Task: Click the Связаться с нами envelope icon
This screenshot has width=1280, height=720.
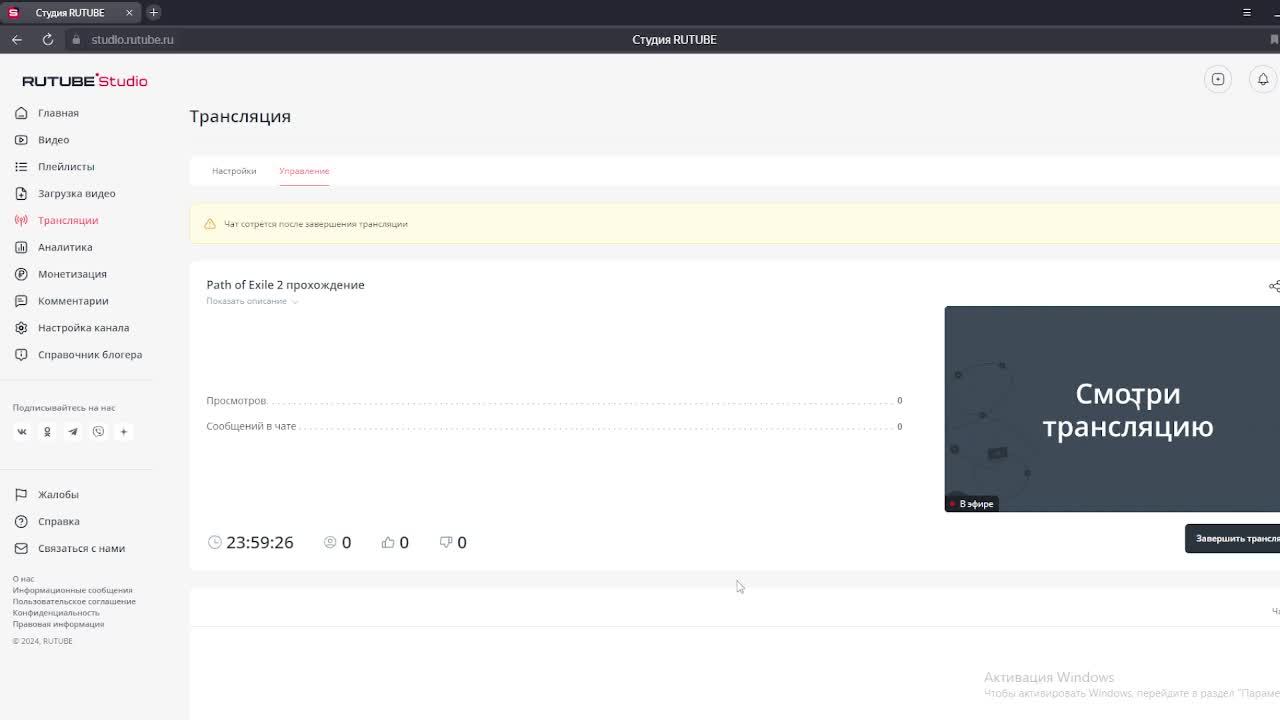Action: coord(21,549)
